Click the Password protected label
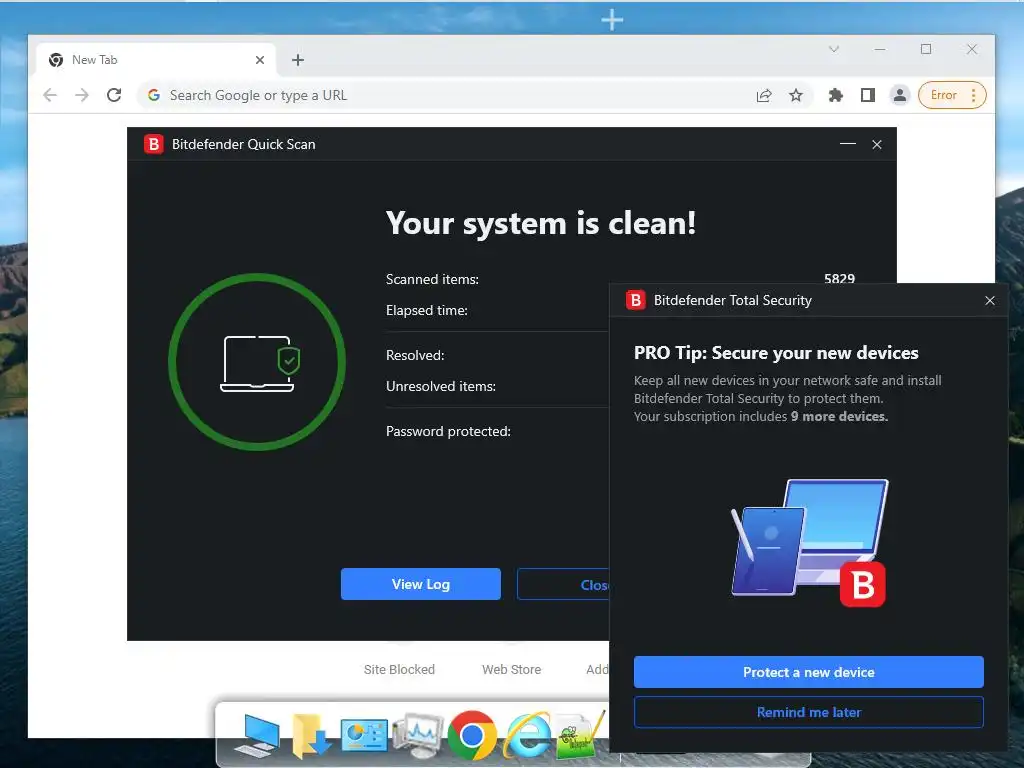1024x768 pixels. tap(448, 432)
